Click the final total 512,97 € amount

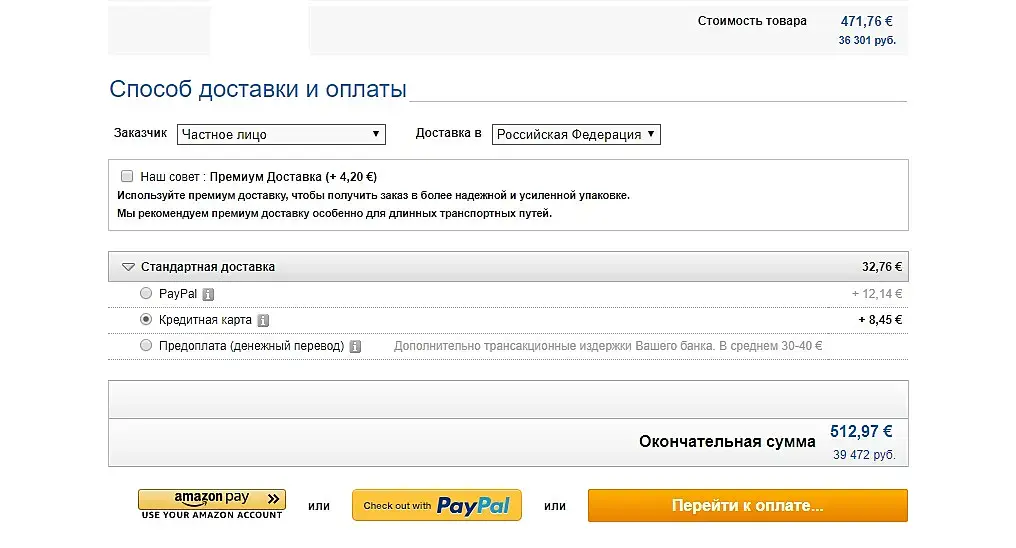coord(861,432)
